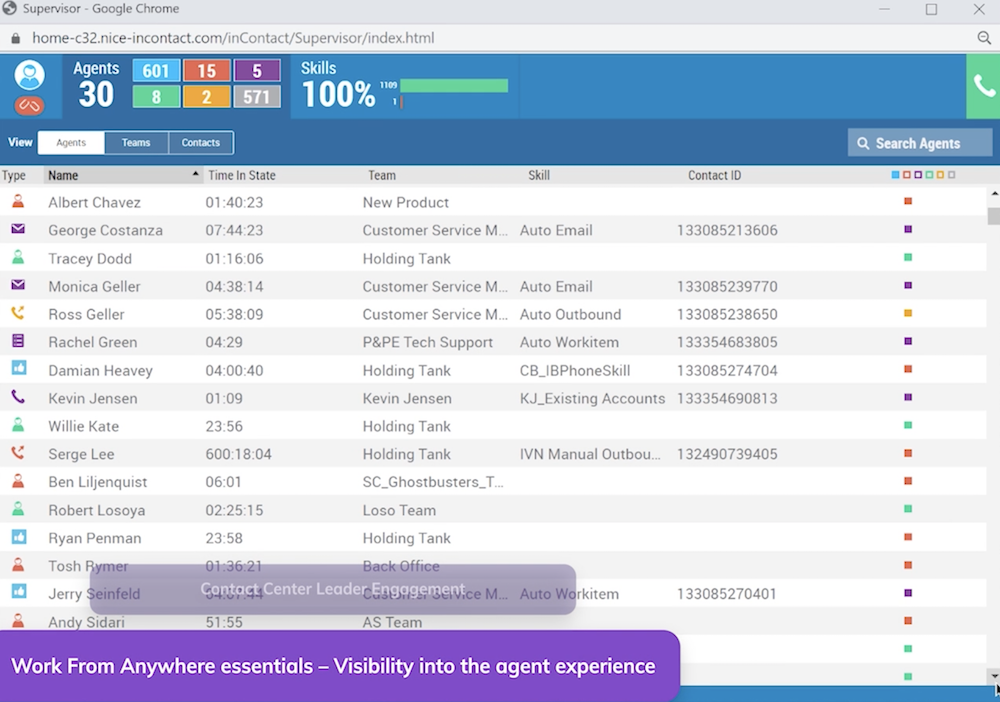The height and width of the screenshot is (702, 1000).
Task: Sort by Team column header
Action: (381, 175)
